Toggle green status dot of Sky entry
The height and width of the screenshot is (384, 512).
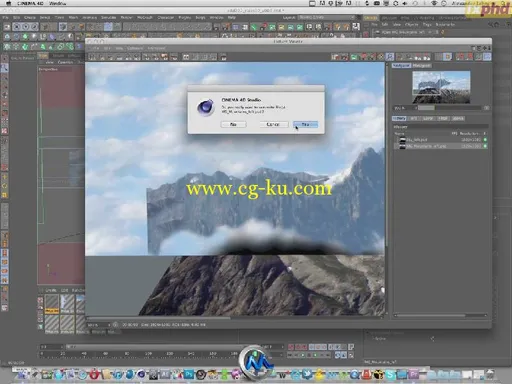485,140
